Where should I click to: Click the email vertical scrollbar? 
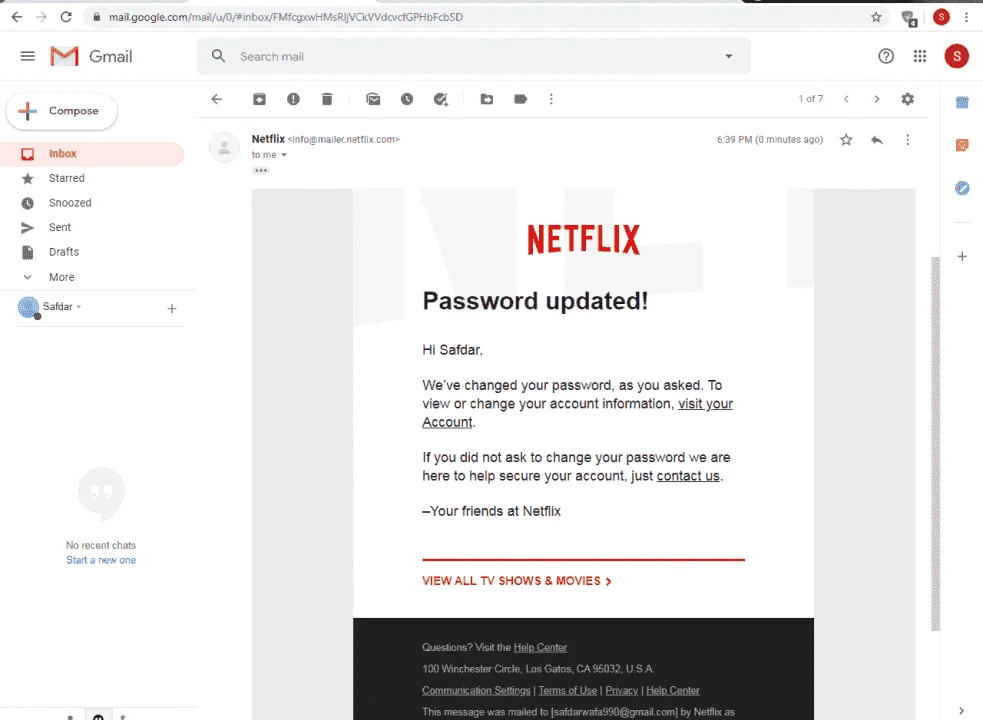935,443
